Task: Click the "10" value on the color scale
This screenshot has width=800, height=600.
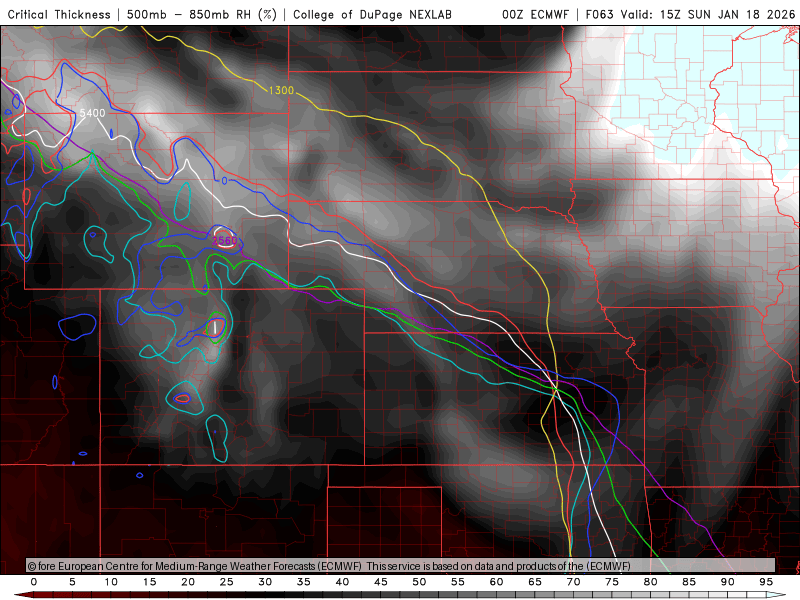Action: [x=111, y=582]
